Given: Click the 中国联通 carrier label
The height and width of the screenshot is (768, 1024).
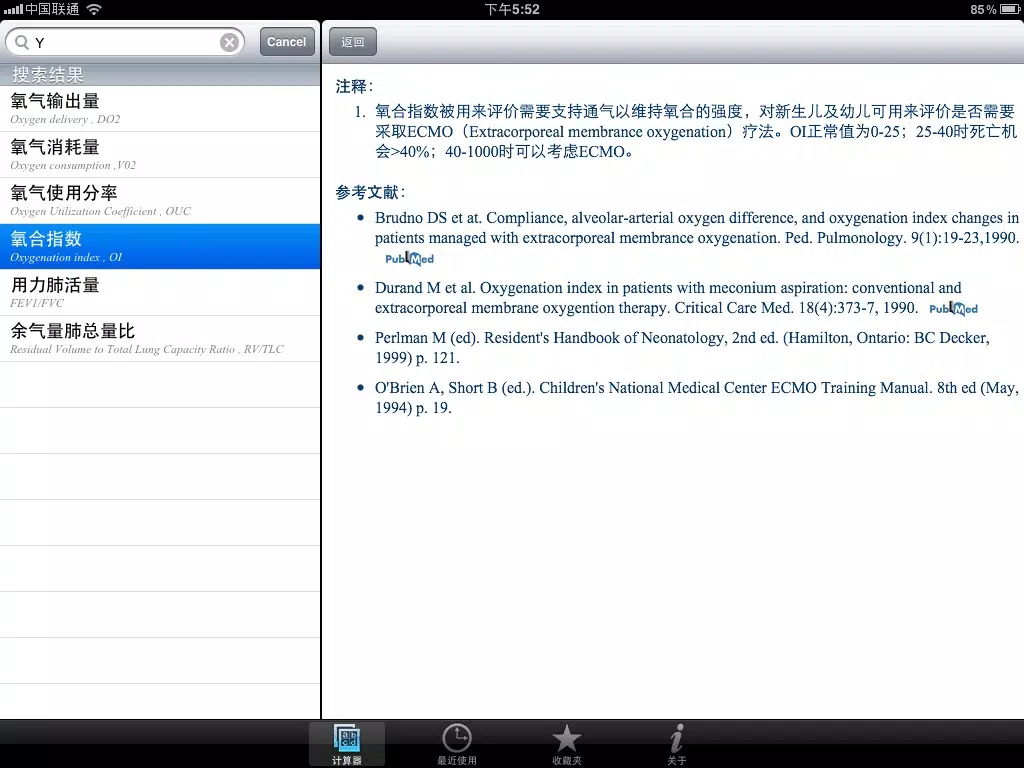Looking at the screenshot, I should [52, 9].
